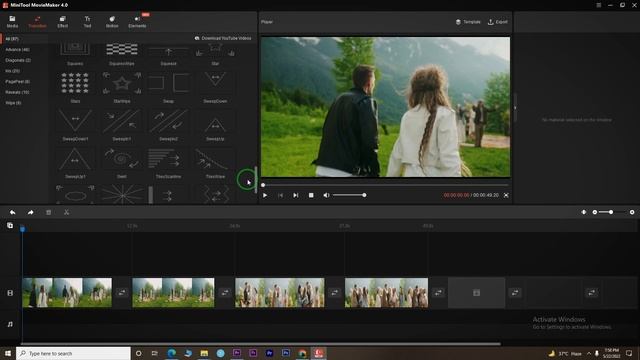Open Windows Start menu

click(x=7, y=353)
